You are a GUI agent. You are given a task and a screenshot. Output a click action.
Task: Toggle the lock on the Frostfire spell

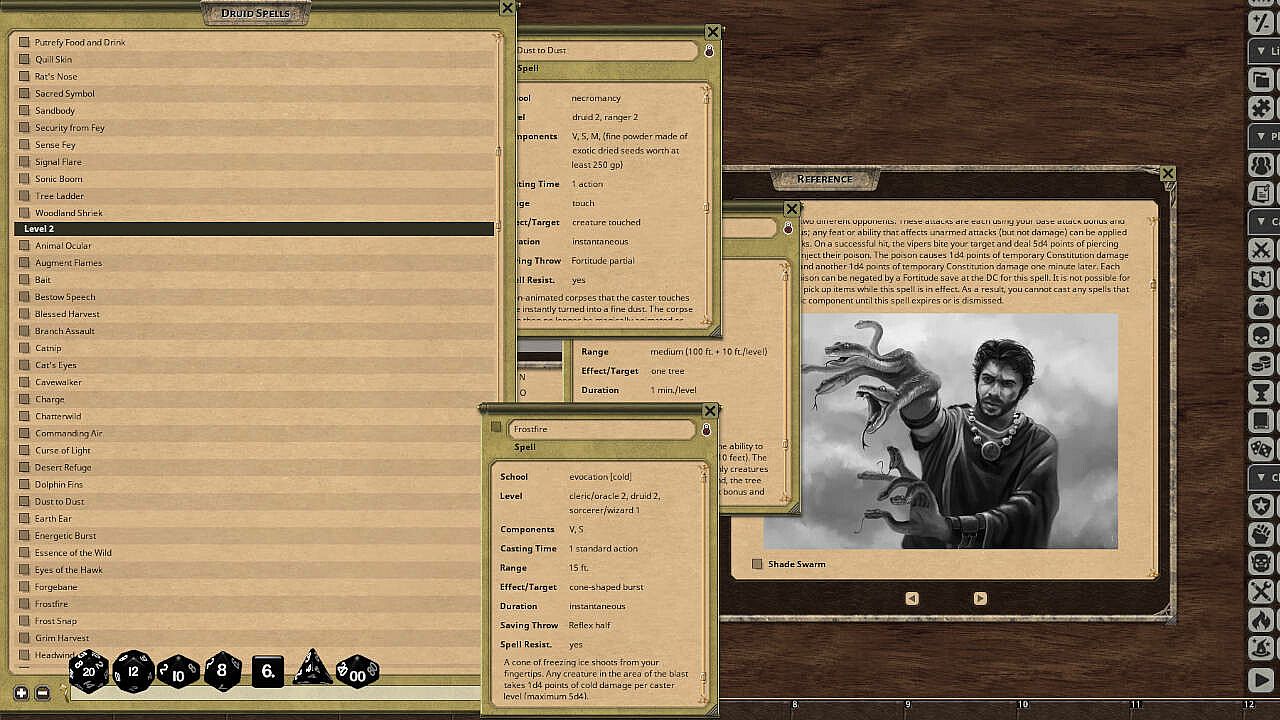pyautogui.click(x=706, y=429)
